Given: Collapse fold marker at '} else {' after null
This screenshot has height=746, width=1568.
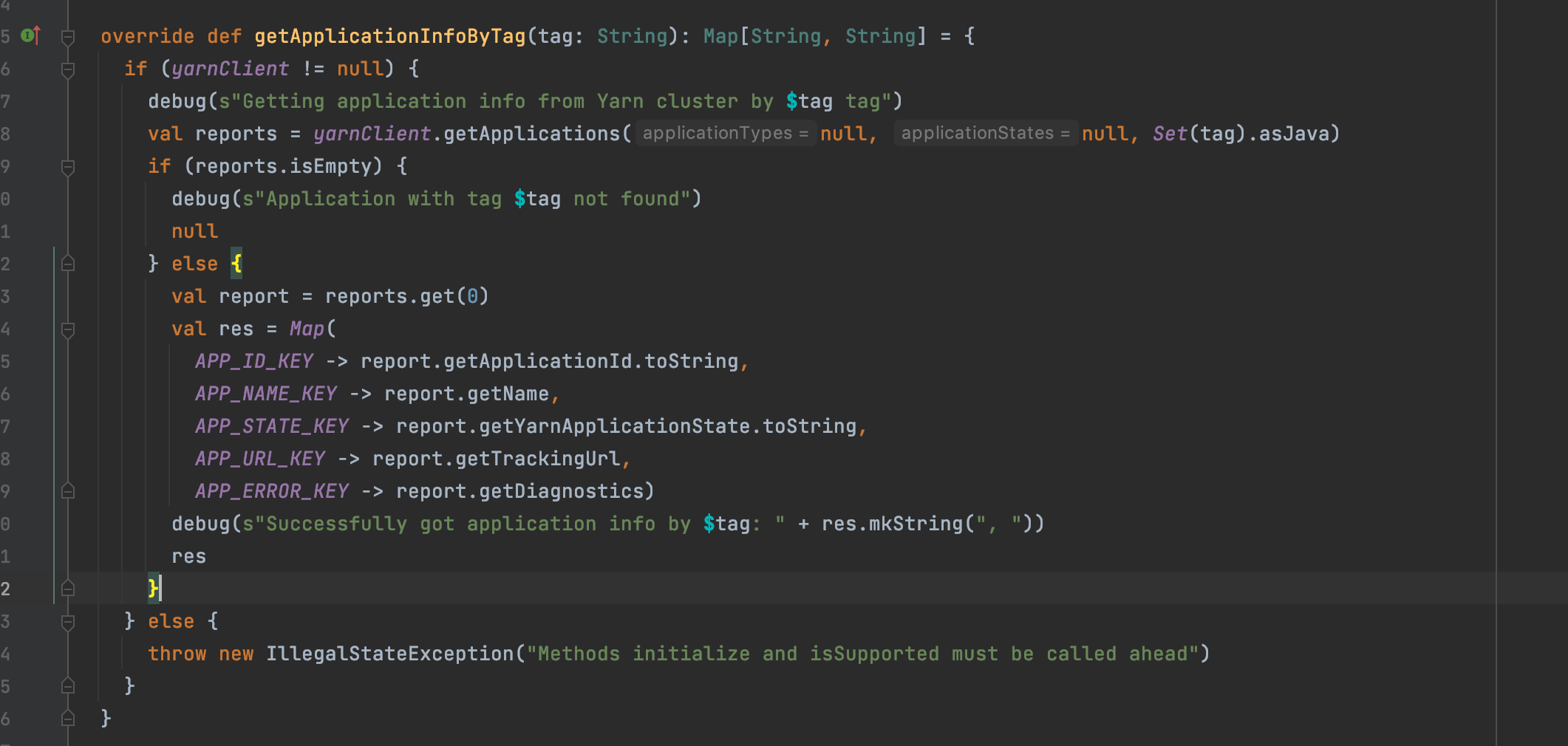Looking at the screenshot, I should pyautogui.click(x=68, y=264).
